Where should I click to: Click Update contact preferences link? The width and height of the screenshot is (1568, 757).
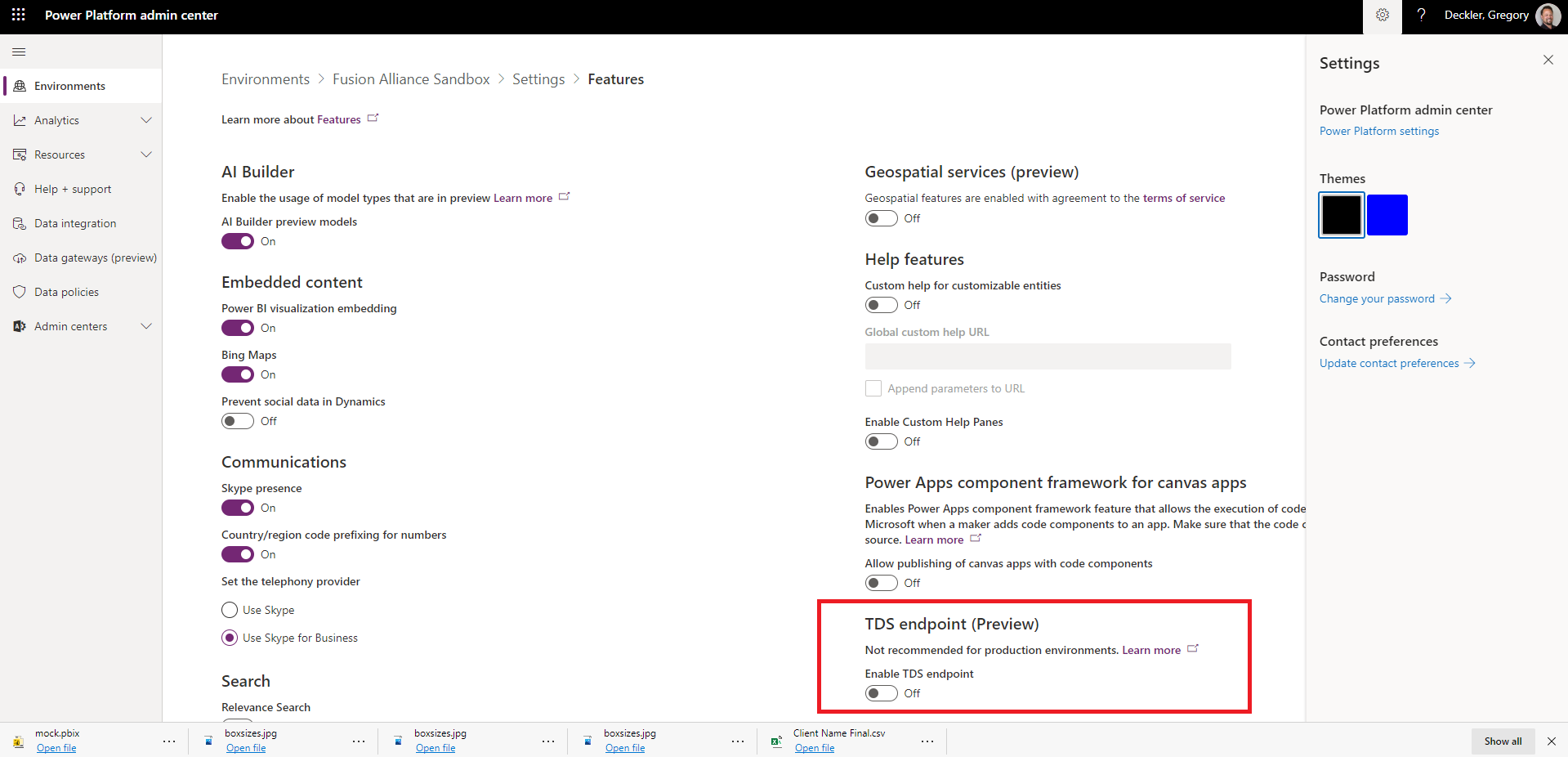coord(1397,363)
